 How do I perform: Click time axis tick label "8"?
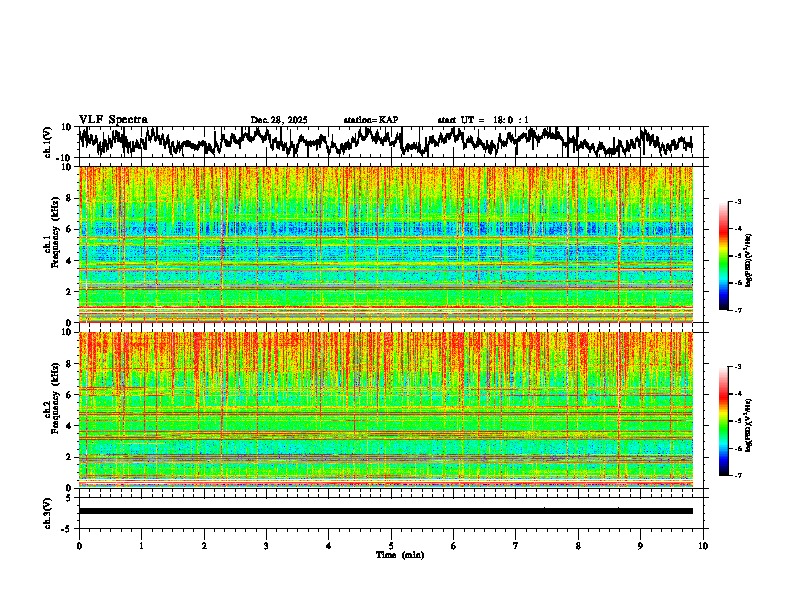(578, 546)
